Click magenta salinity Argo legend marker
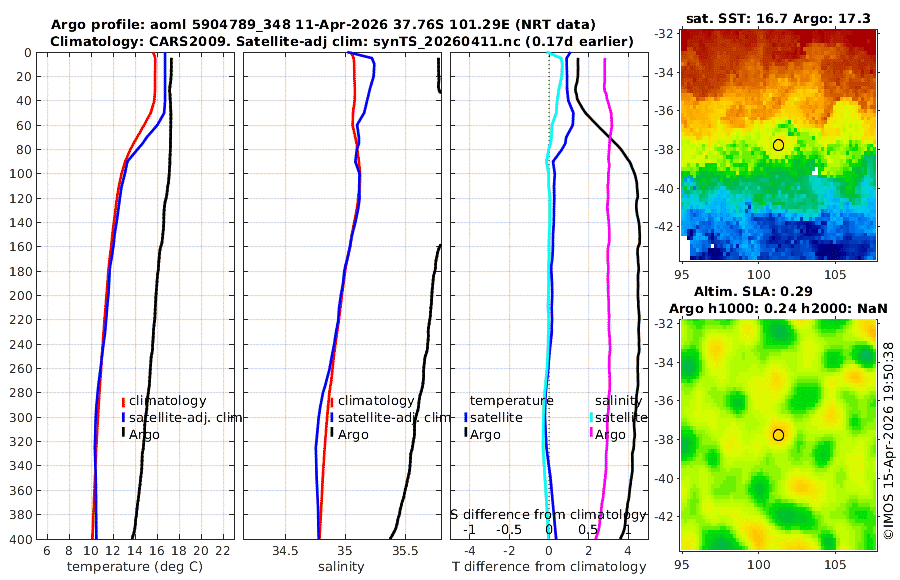This screenshot has width=900, height=580. [x=591, y=432]
